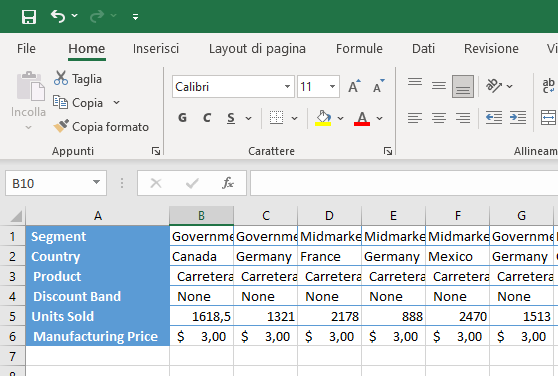Click the Discount Band label cell

click(98, 296)
